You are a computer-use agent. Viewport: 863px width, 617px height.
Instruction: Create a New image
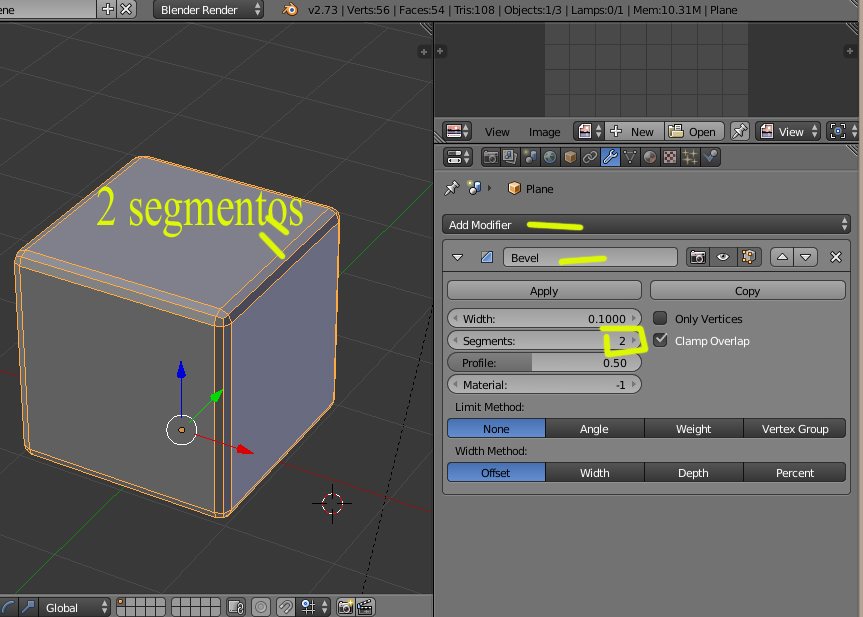point(634,132)
